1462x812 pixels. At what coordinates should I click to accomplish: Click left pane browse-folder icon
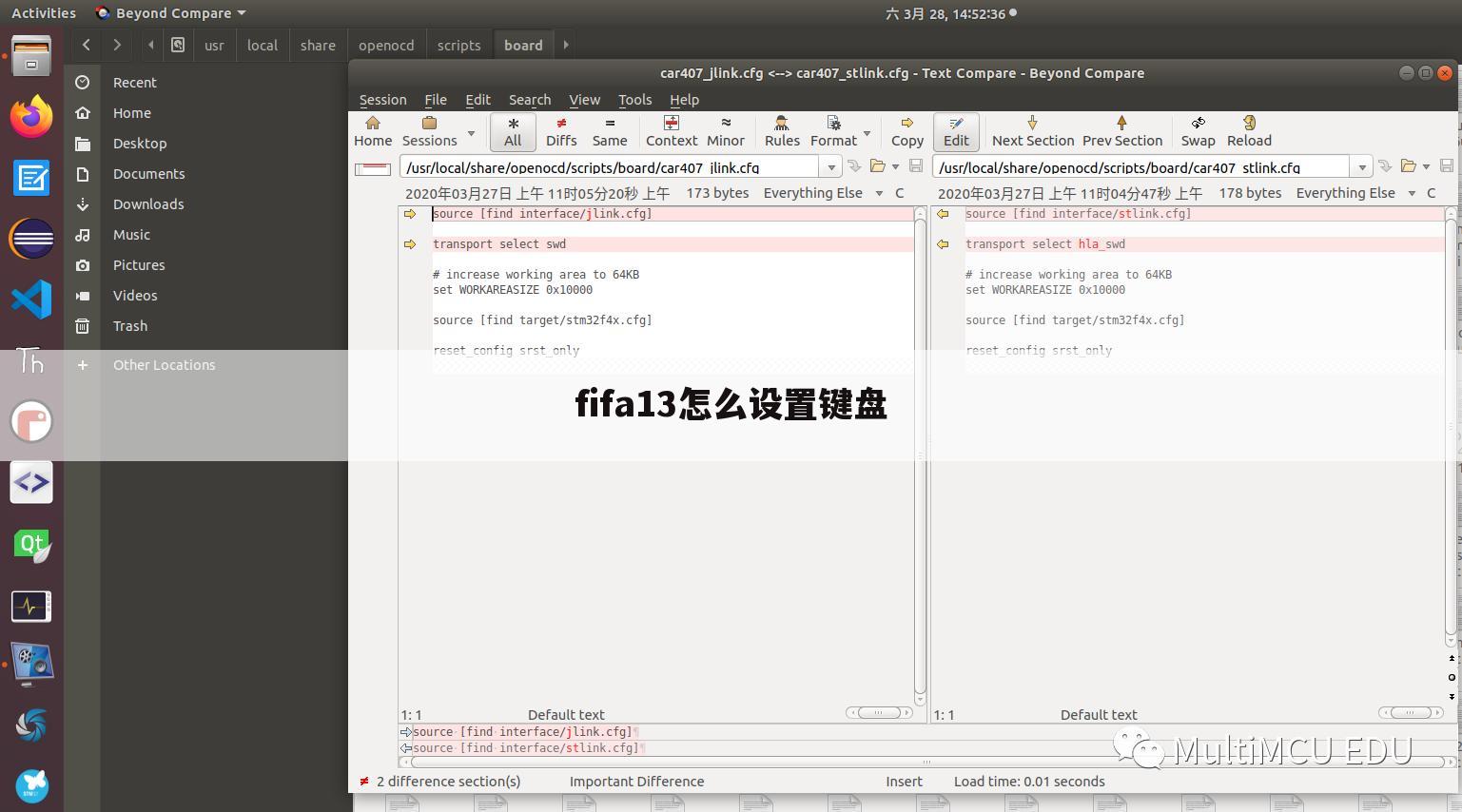coord(877,166)
